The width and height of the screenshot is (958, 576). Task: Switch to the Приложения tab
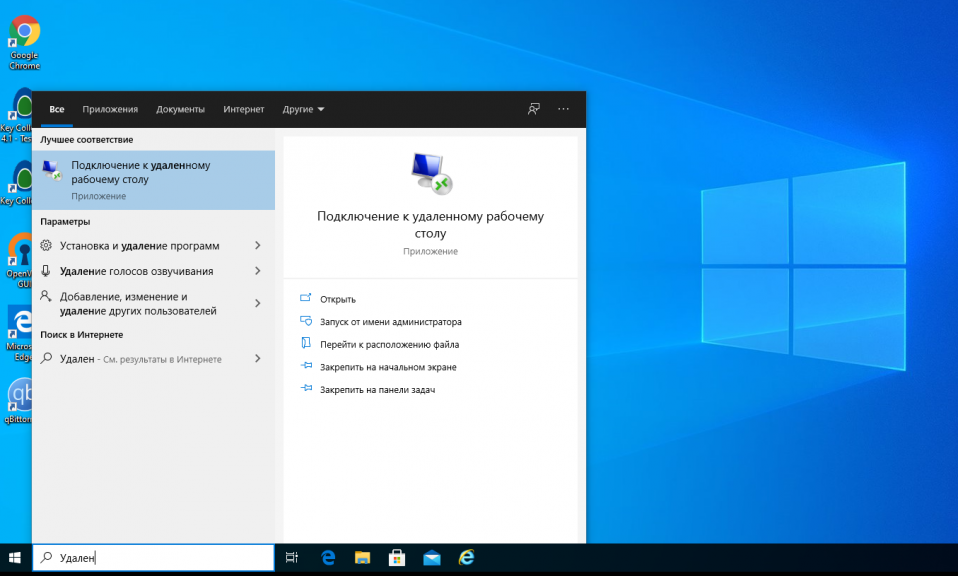point(110,109)
